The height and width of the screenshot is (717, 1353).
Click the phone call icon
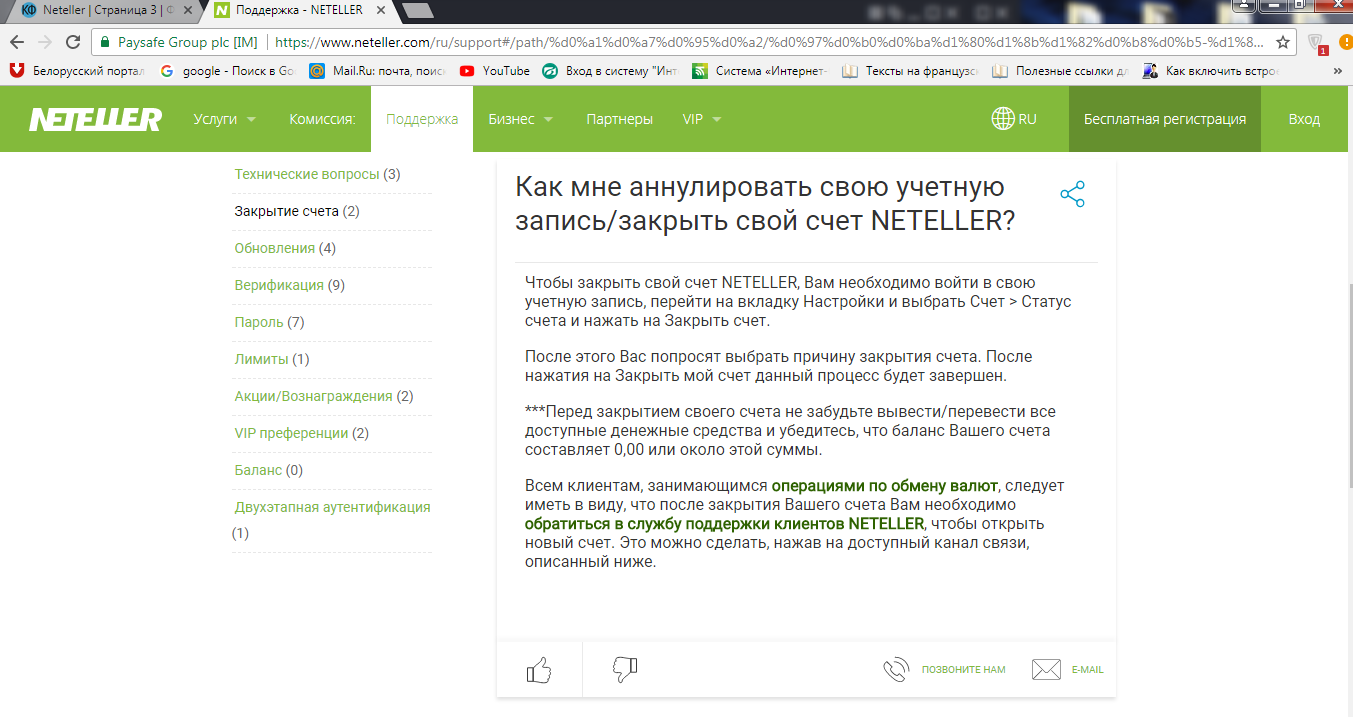pos(896,669)
